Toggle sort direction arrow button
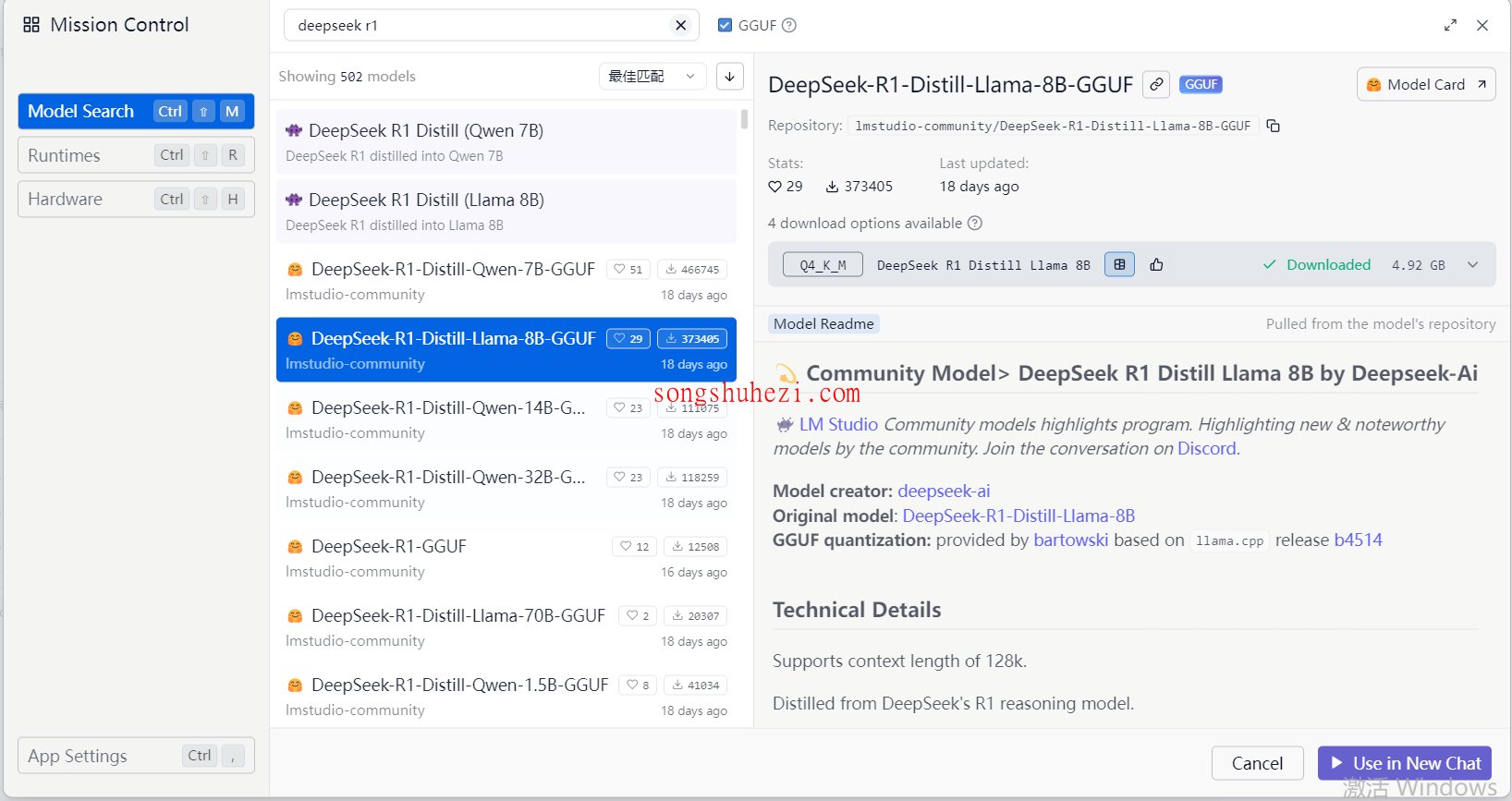 point(730,77)
